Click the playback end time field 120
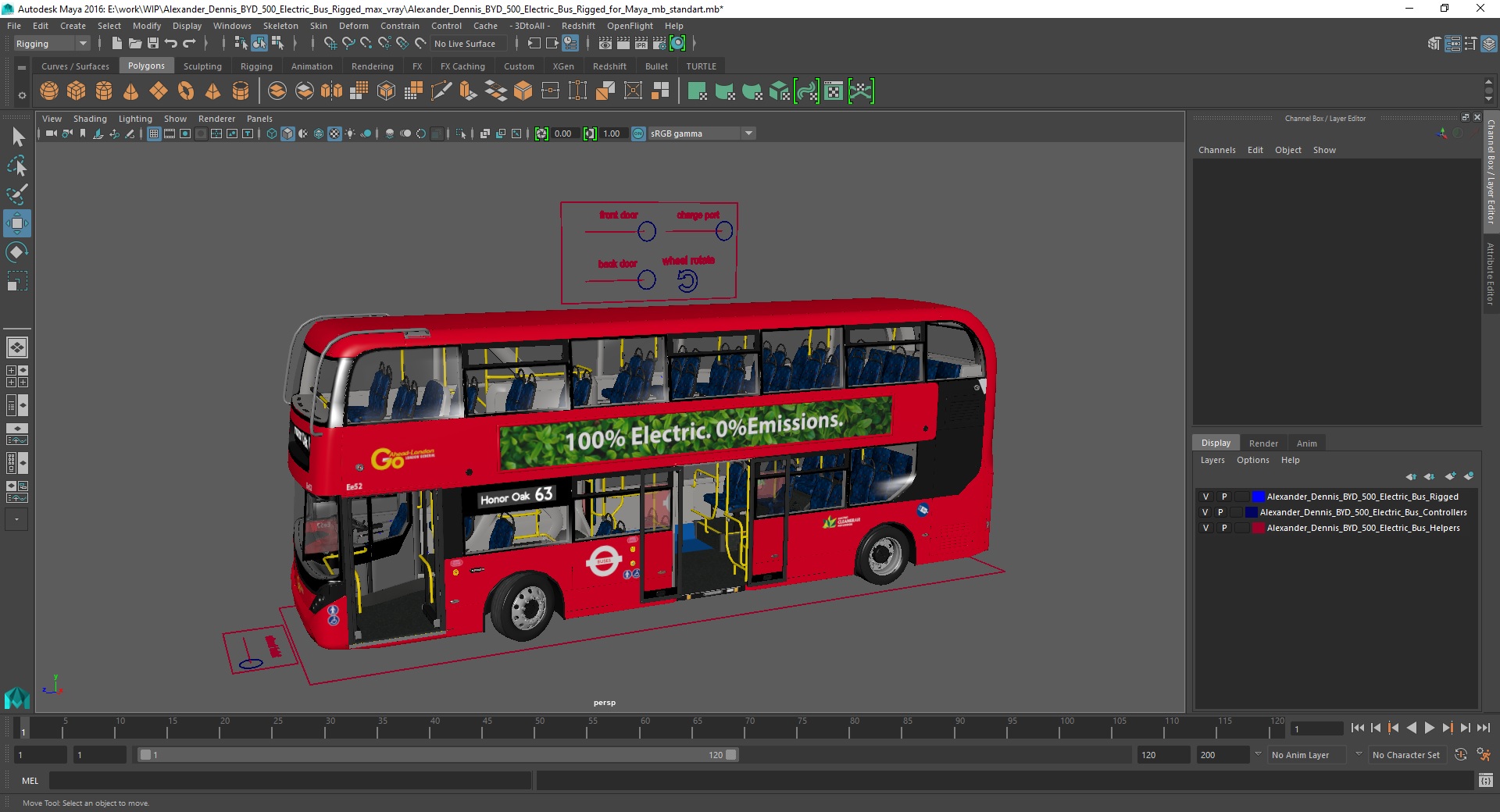The image size is (1500, 812). (x=1162, y=755)
